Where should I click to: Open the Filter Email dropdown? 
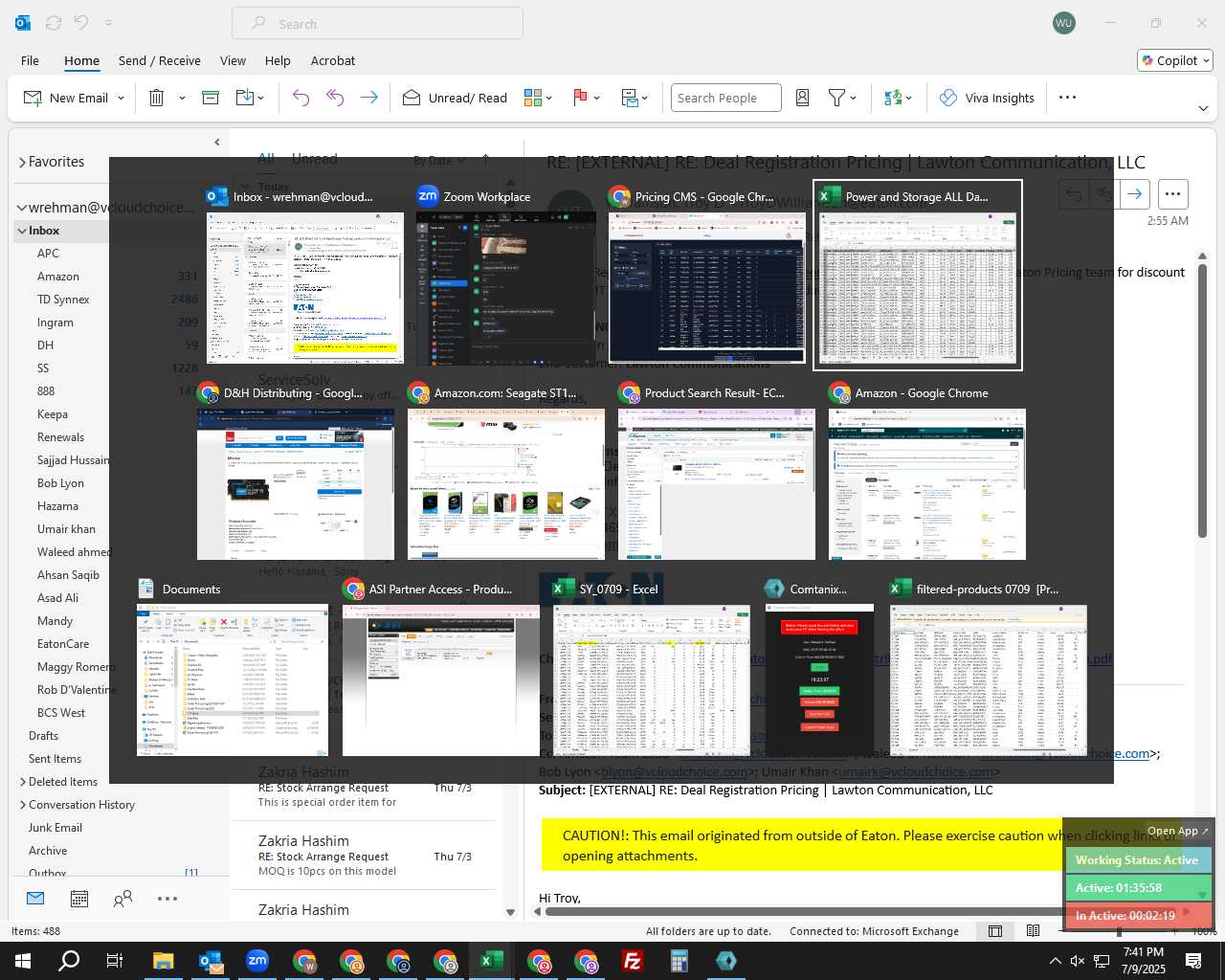click(842, 98)
